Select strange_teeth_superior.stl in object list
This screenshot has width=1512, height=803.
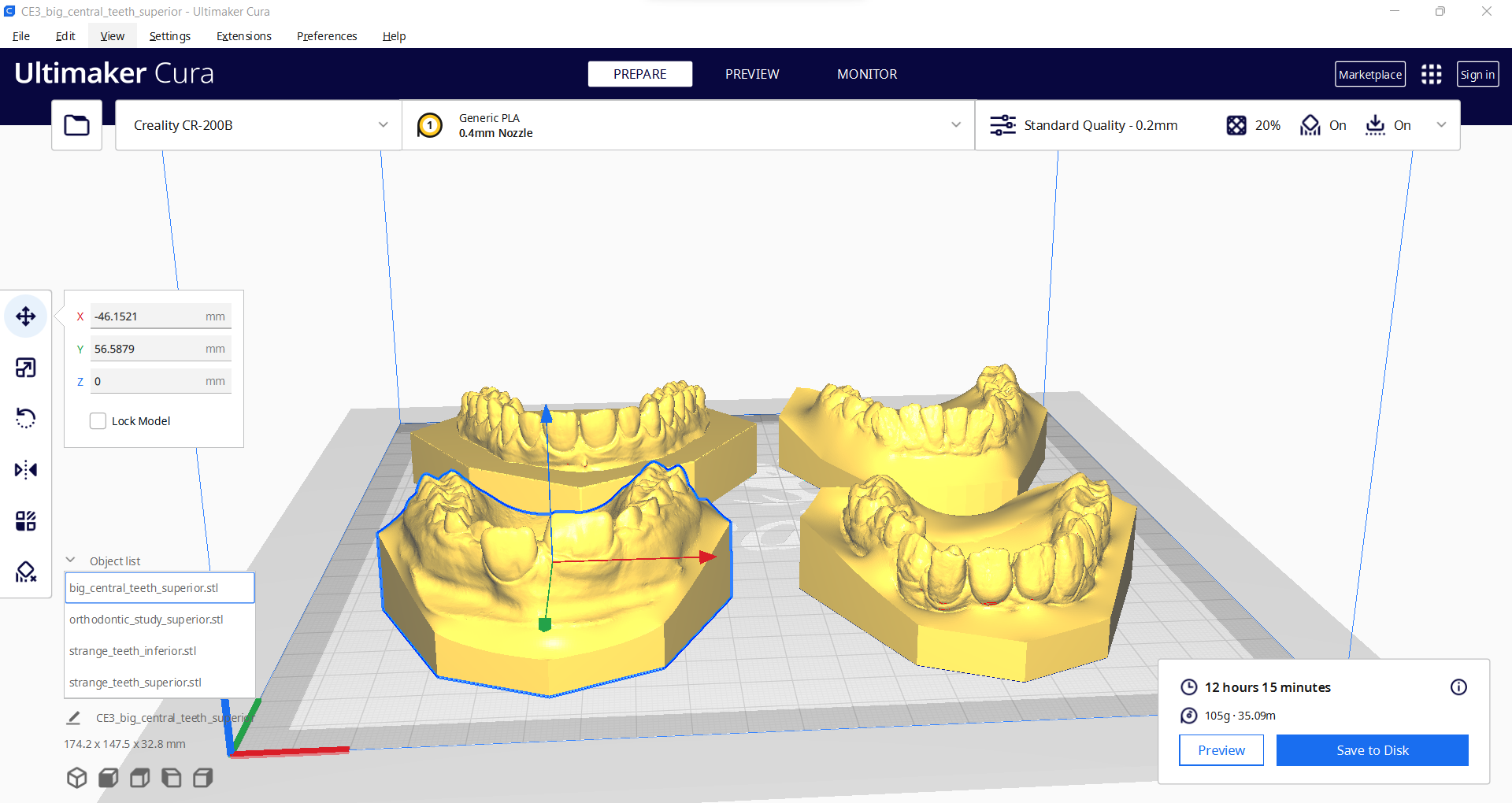click(x=160, y=683)
